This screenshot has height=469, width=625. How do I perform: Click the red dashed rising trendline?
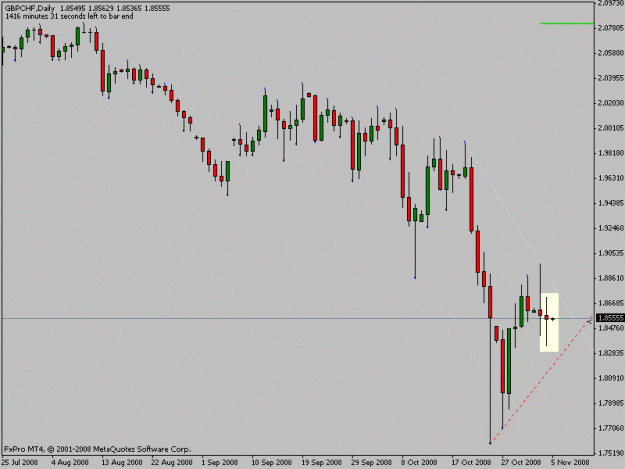539,383
